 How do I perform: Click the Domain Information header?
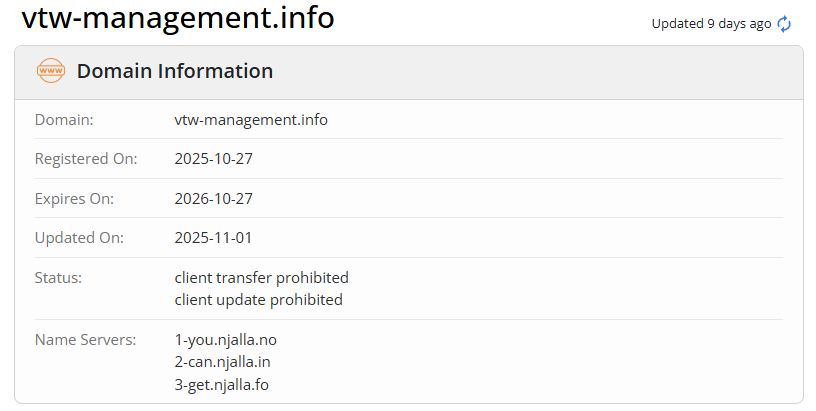pyautogui.click(x=175, y=71)
